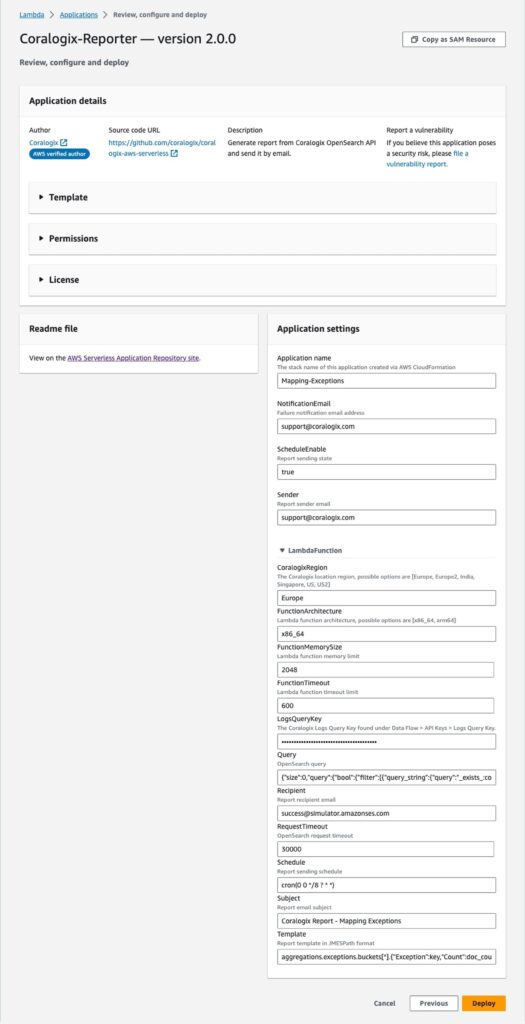
Task: Go to Applications in the breadcrumb
Action: [x=78, y=14]
